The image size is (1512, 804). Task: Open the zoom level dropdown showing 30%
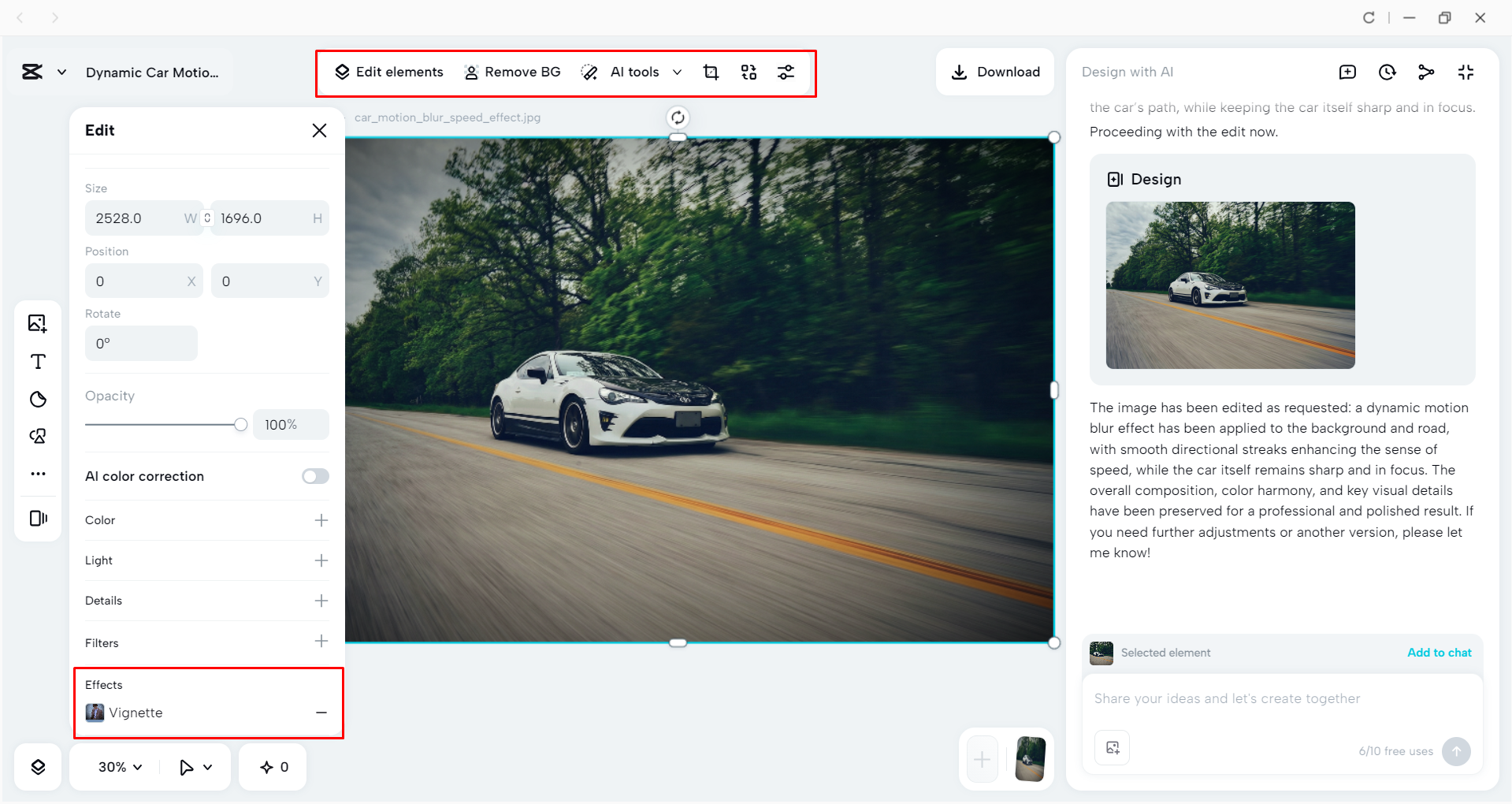(118, 766)
